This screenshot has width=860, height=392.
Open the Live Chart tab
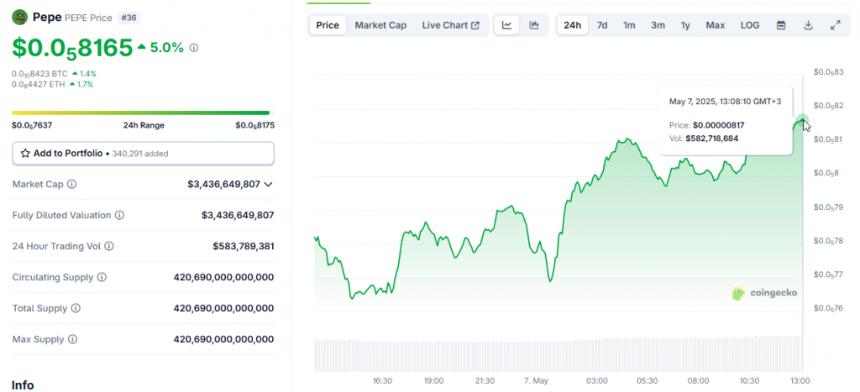click(450, 25)
